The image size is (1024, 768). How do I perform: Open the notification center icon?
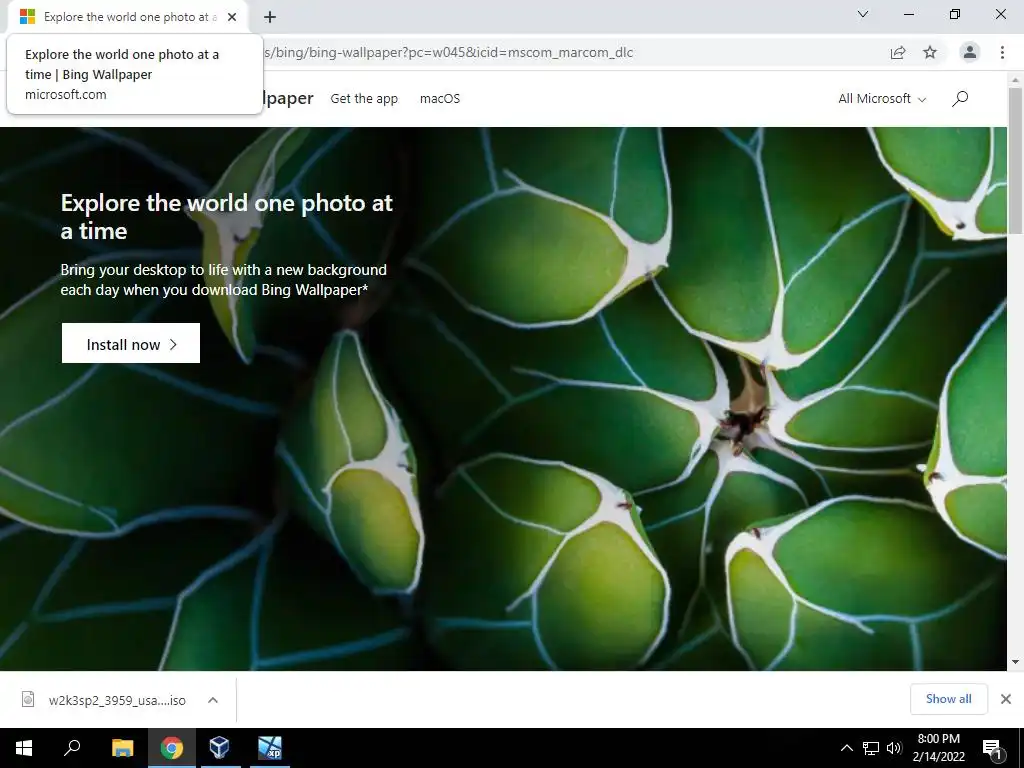(993, 748)
